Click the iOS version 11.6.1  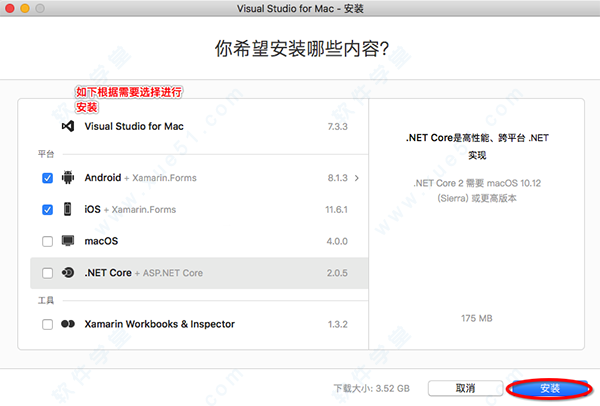click(x=336, y=210)
